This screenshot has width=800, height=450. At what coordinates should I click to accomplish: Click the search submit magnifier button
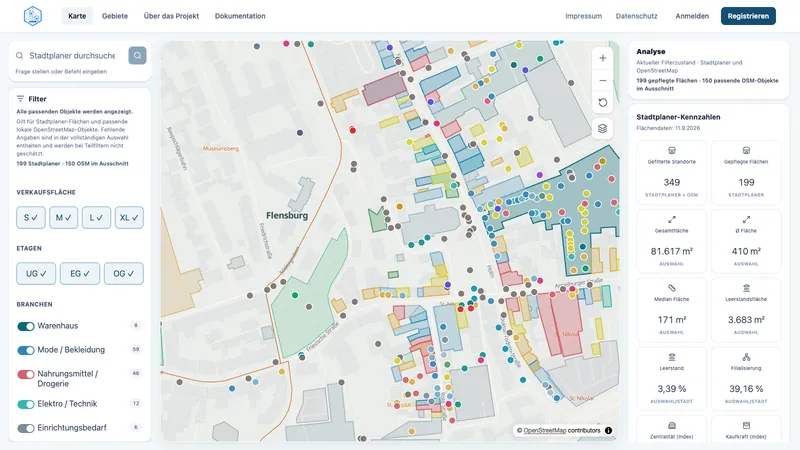(x=137, y=56)
